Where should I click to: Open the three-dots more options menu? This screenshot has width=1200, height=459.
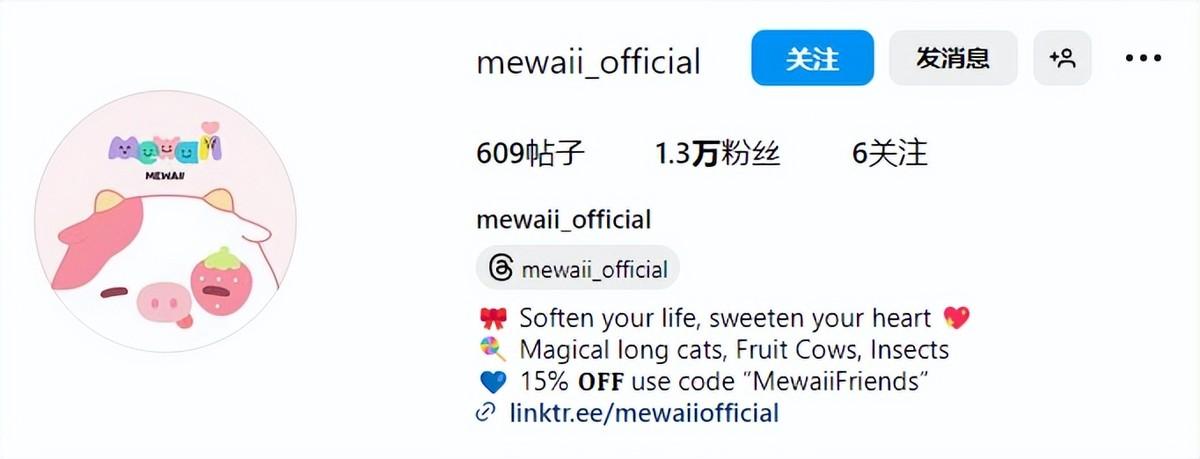(x=1143, y=58)
